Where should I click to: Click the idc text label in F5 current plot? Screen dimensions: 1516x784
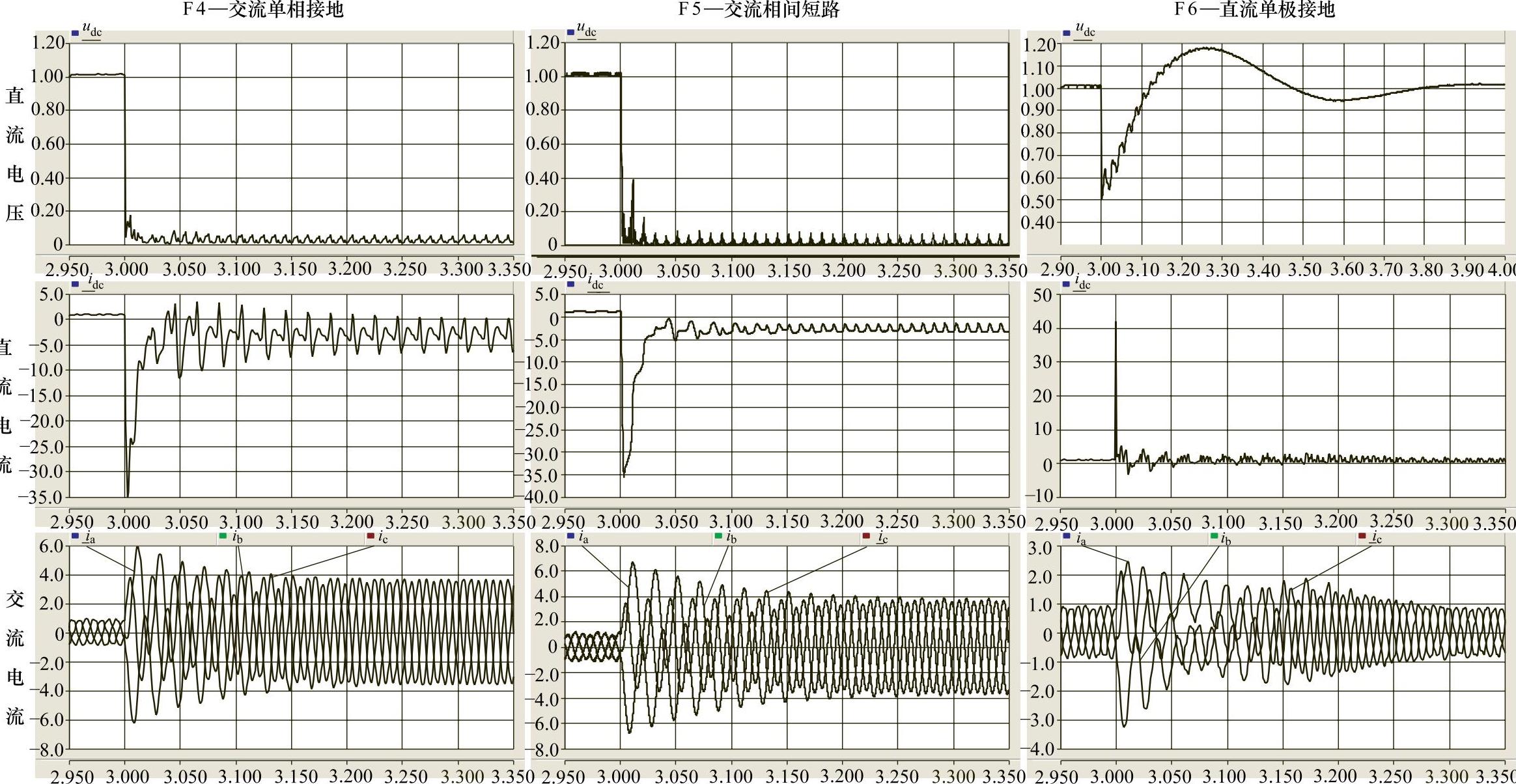pyautogui.click(x=595, y=283)
